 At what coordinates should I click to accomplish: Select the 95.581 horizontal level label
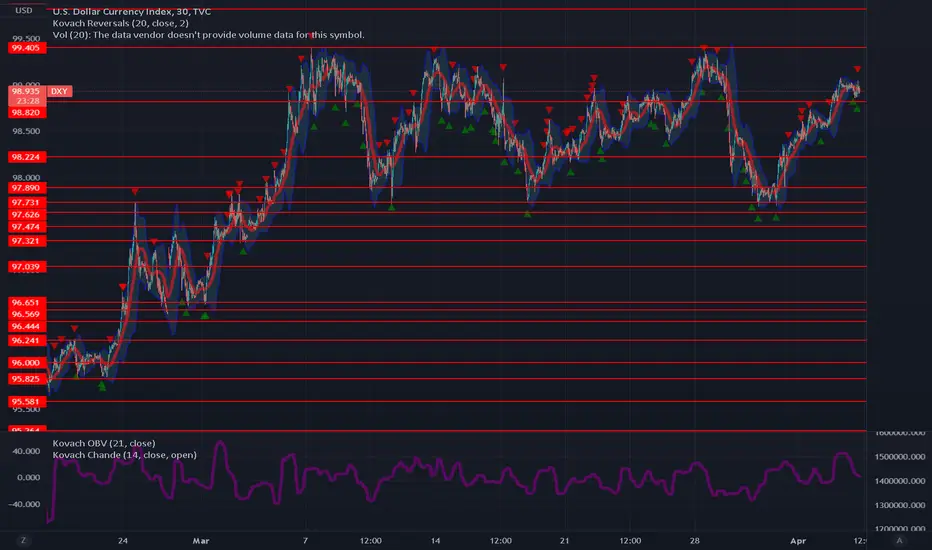(27, 401)
